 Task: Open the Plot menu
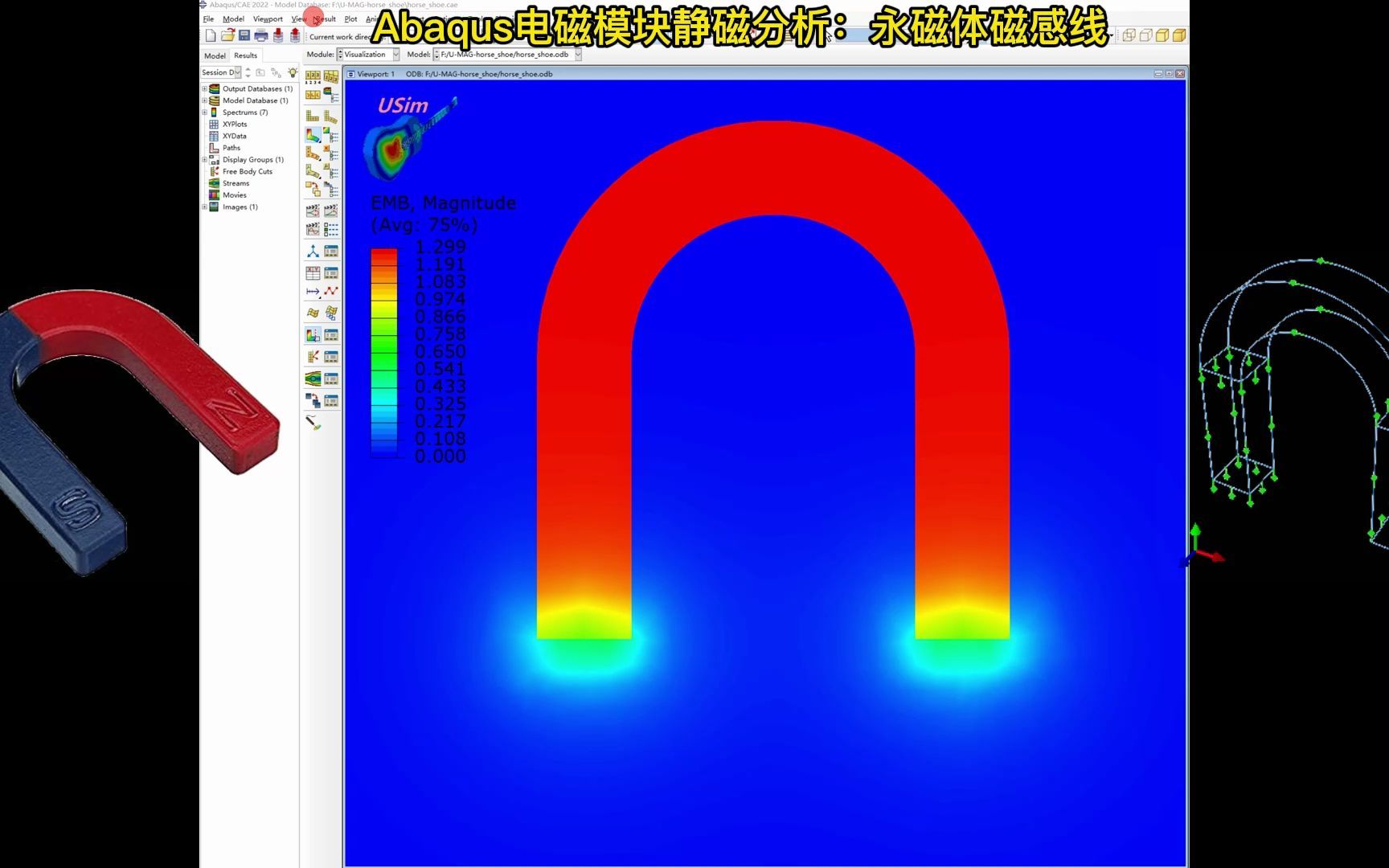(350, 18)
